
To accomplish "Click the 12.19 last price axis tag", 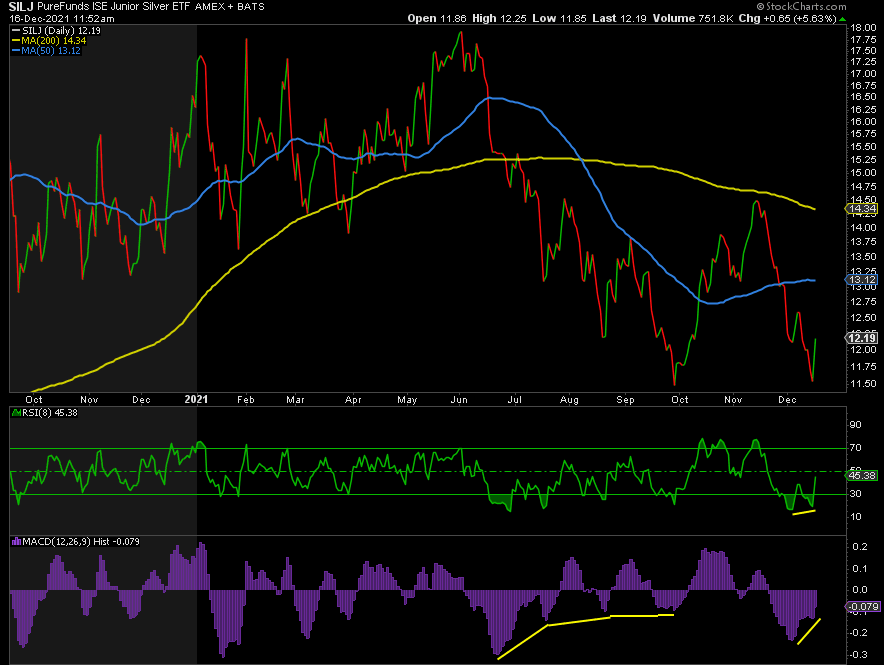I will (861, 338).
